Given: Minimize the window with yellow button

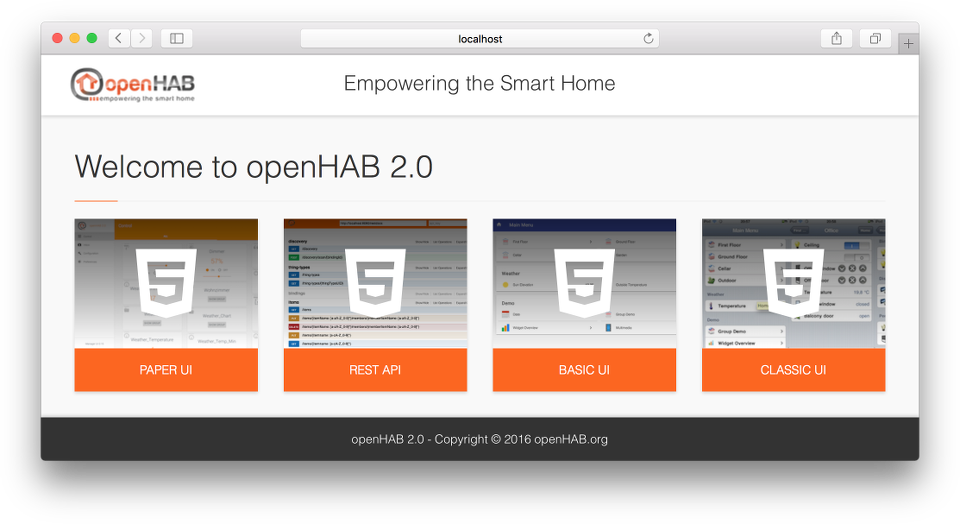Looking at the screenshot, I should point(75,38).
